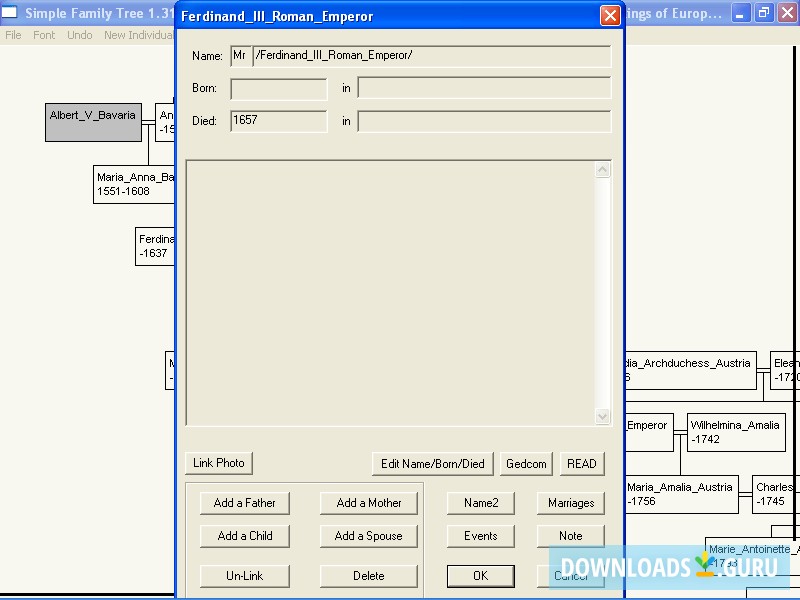Select the Wilhelmina_Amalia -1742 box
This screenshot has width=800, height=600.
point(736,432)
